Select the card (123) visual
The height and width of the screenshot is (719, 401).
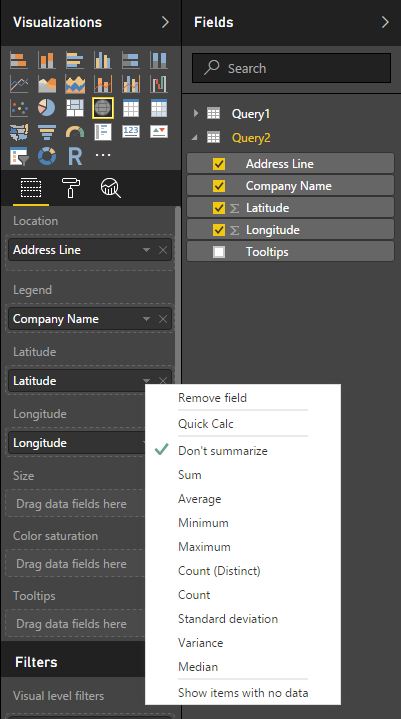pyautogui.click(x=131, y=132)
